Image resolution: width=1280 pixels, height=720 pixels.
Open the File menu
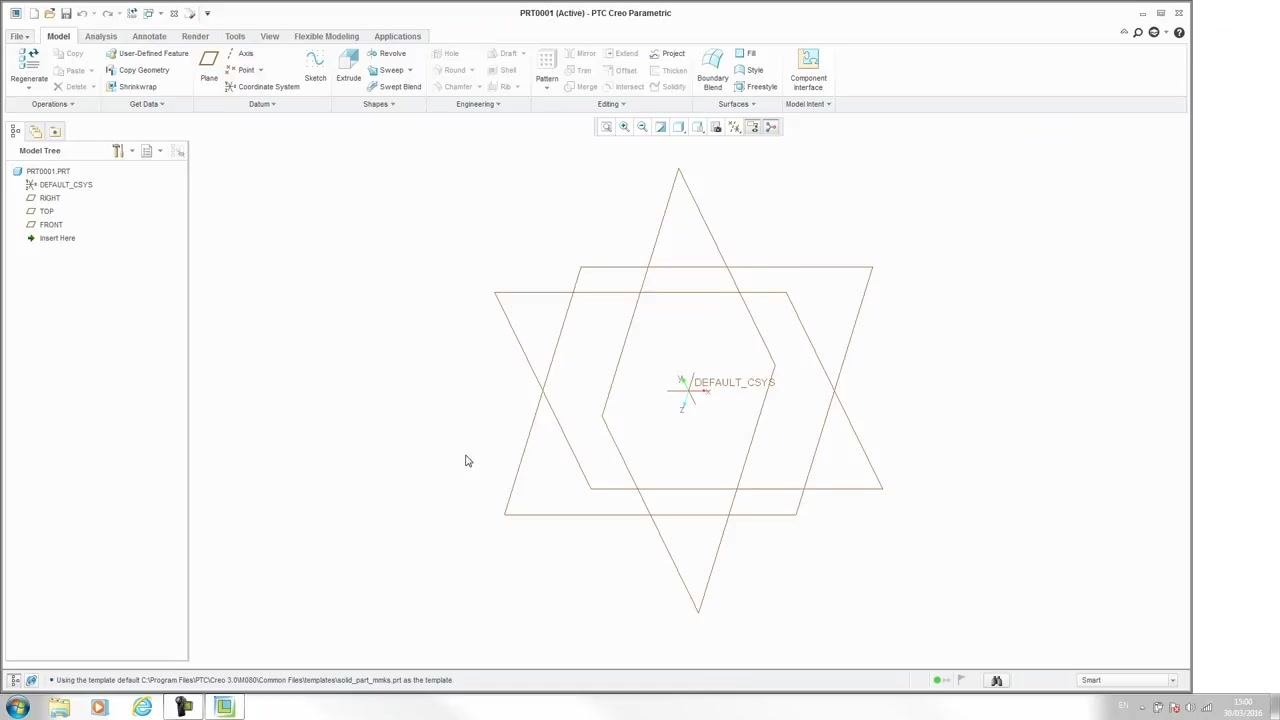[20, 36]
